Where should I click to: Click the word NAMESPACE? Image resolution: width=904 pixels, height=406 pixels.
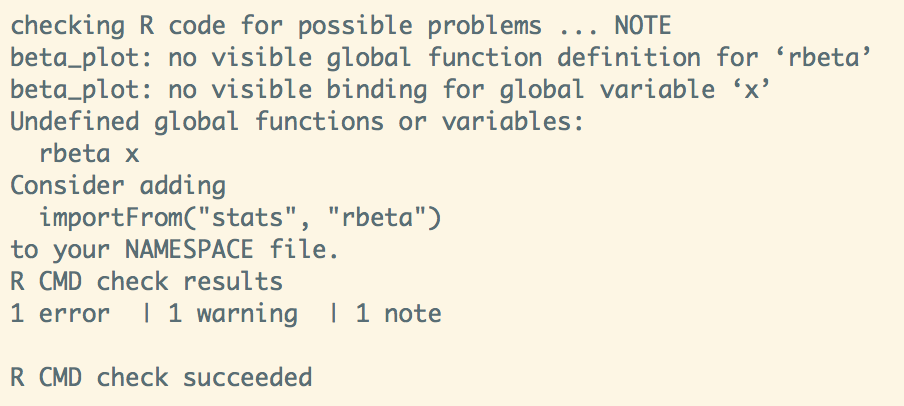(190, 250)
